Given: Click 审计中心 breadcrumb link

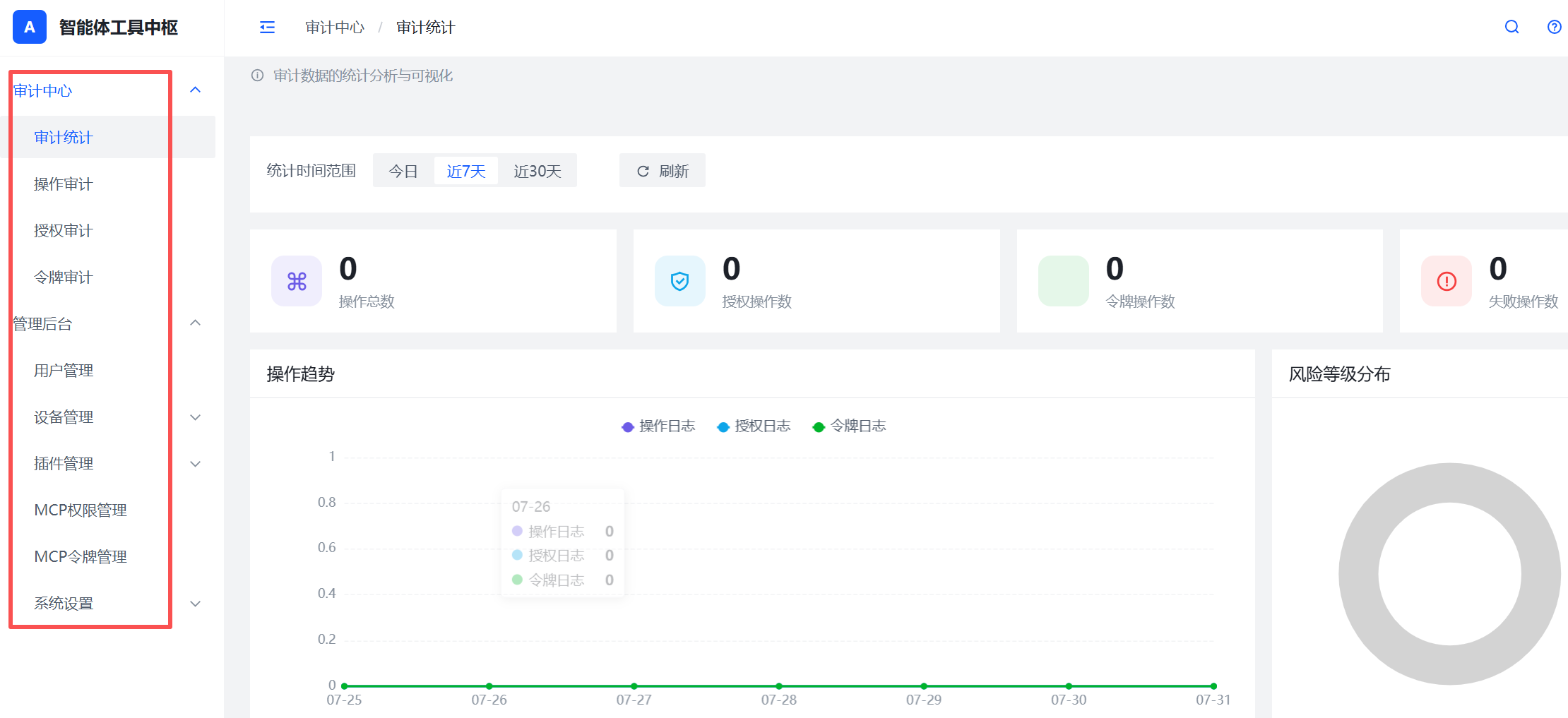Looking at the screenshot, I should pyautogui.click(x=335, y=27).
